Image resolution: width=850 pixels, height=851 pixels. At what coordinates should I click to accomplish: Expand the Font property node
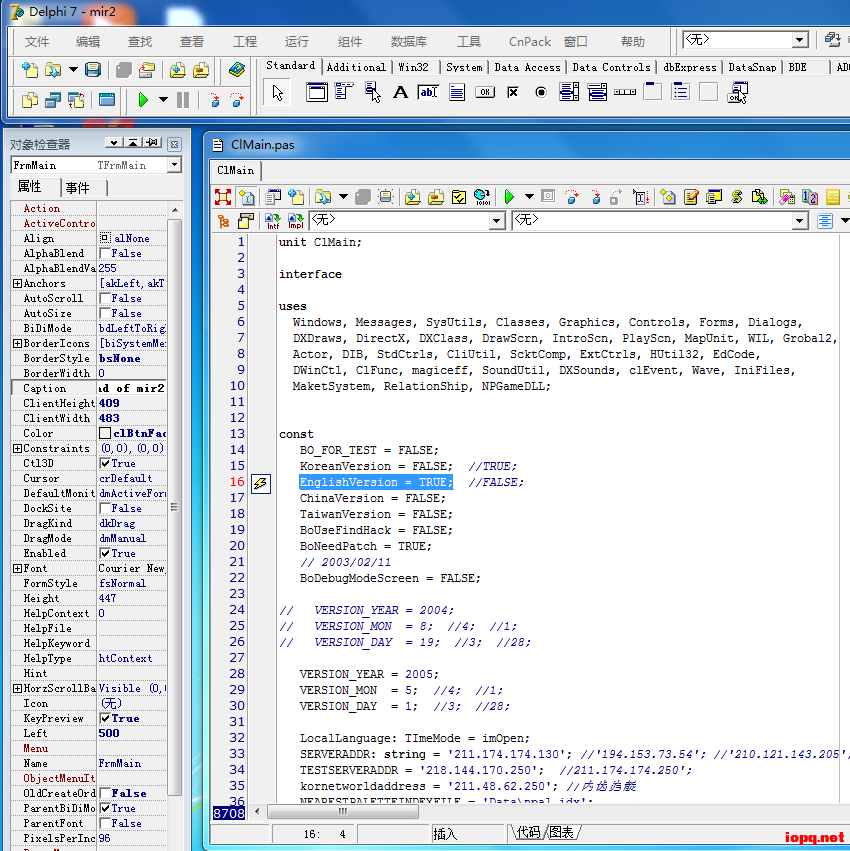click(x=17, y=569)
